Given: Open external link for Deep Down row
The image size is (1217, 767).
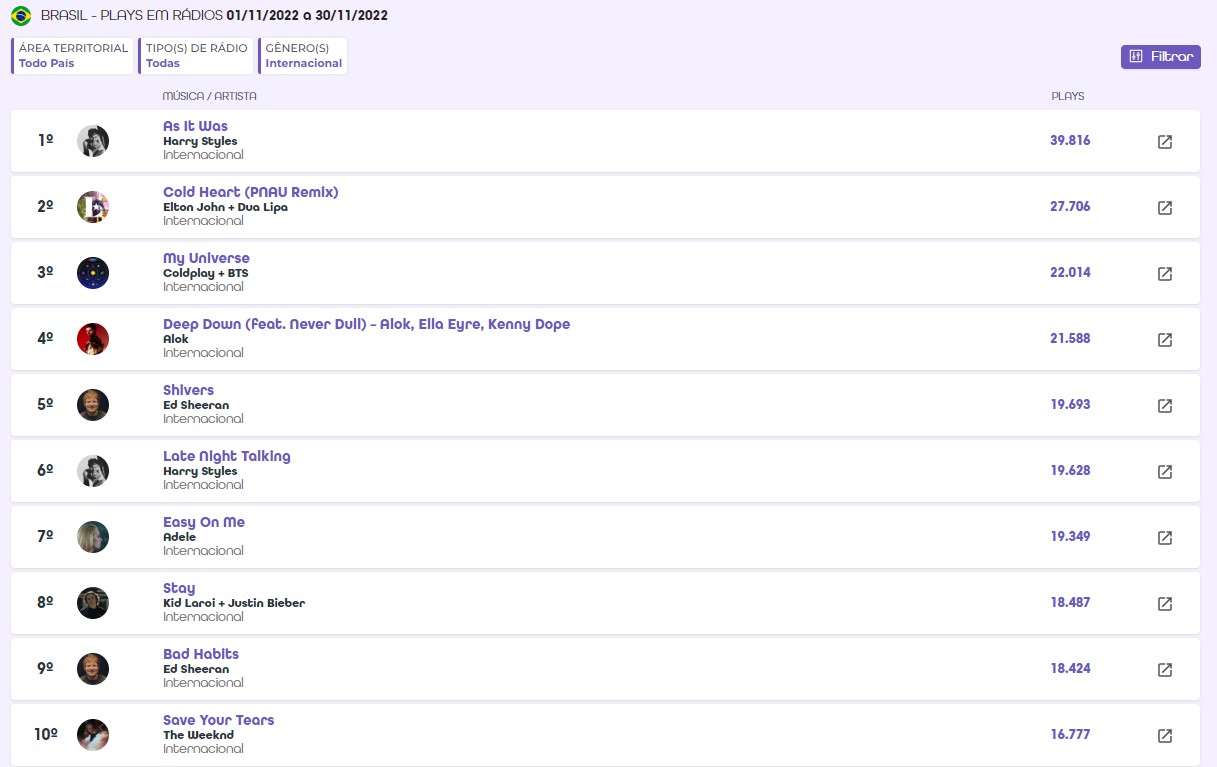Looking at the screenshot, I should coord(1164,340).
